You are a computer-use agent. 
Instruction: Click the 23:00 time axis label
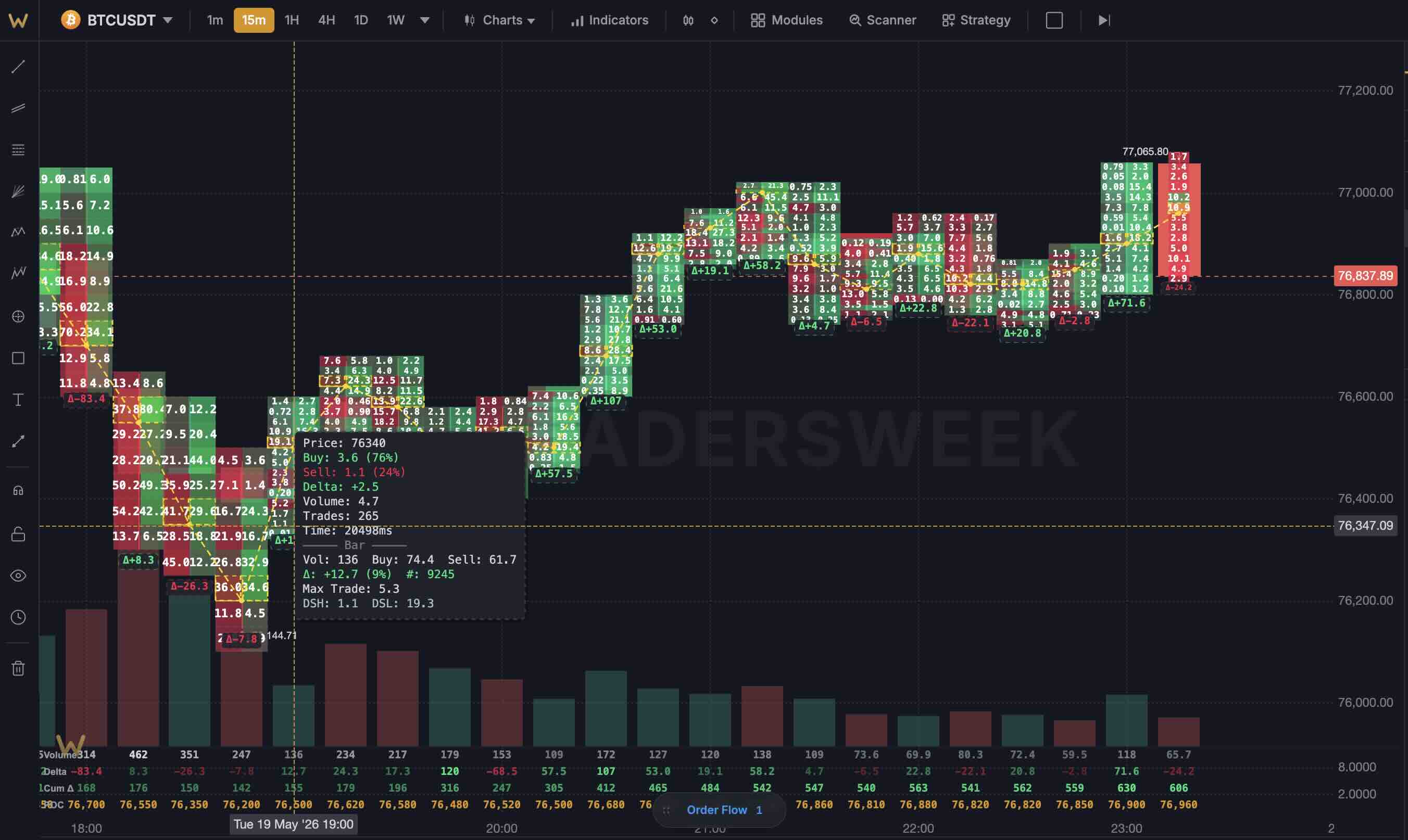1126,828
